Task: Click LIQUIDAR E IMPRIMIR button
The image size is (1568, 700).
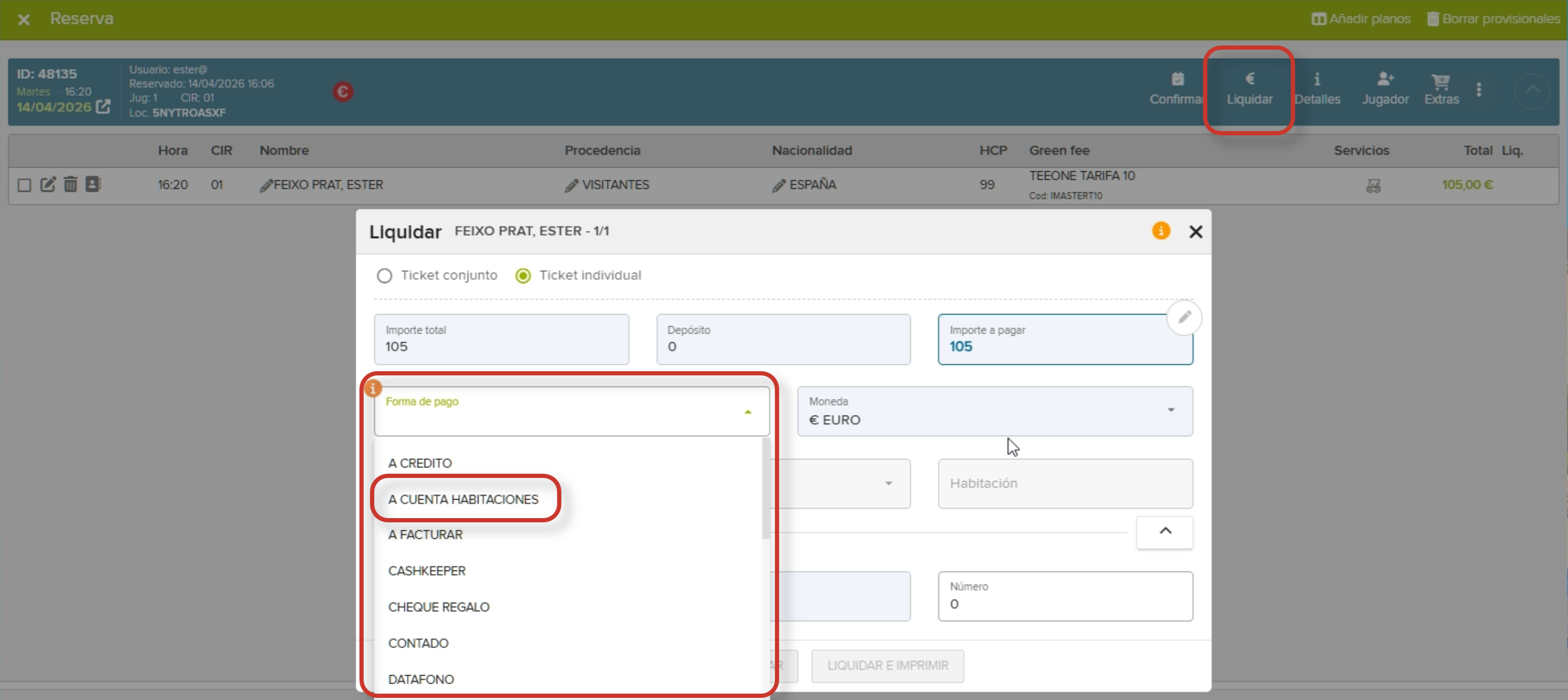Action: coord(887,665)
